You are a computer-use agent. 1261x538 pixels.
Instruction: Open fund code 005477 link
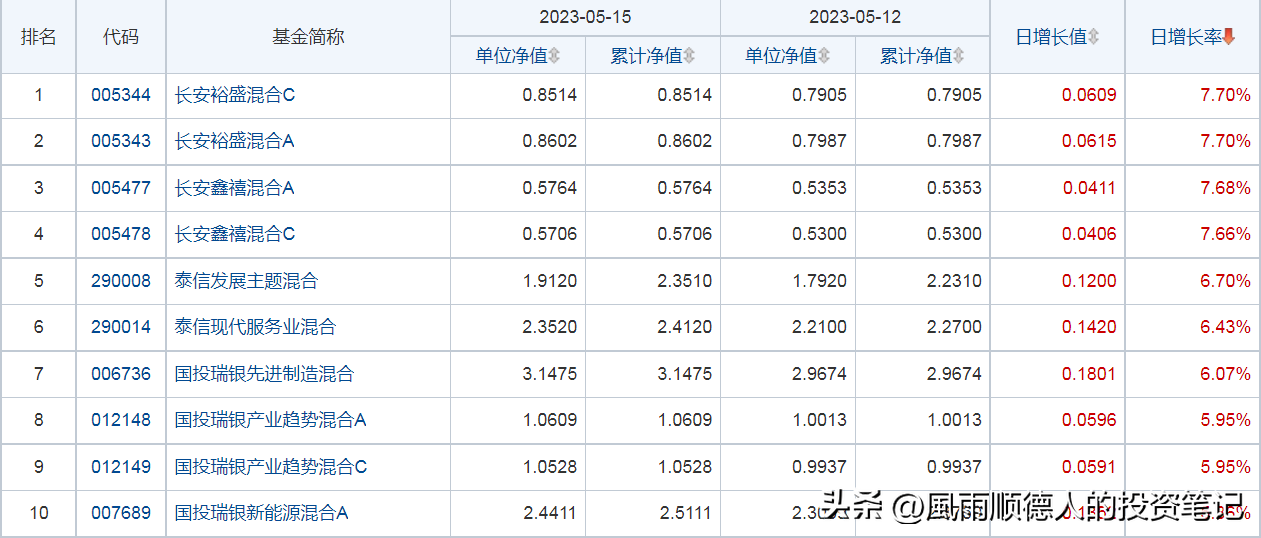(x=121, y=188)
